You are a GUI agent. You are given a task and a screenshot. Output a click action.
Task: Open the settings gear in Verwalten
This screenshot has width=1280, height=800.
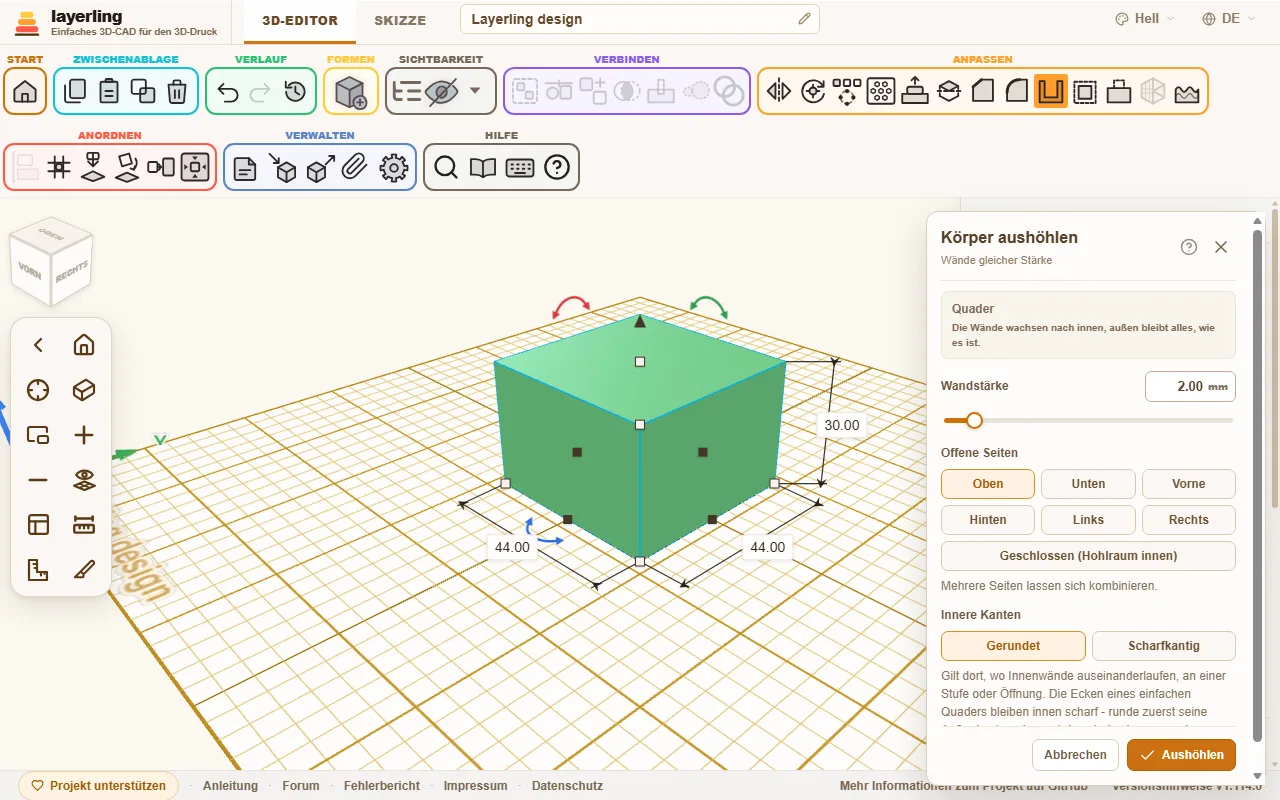tap(395, 168)
